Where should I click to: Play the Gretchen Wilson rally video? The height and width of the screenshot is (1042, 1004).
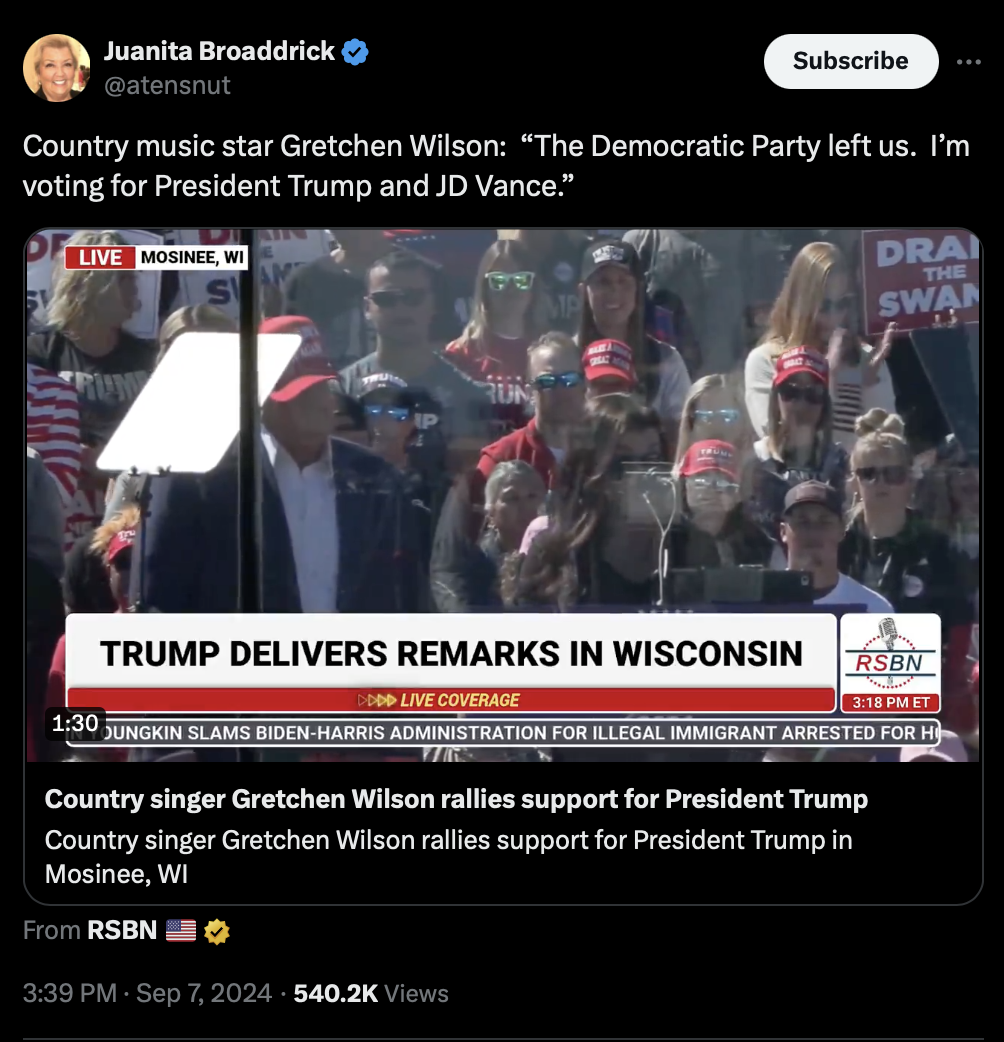coord(503,495)
